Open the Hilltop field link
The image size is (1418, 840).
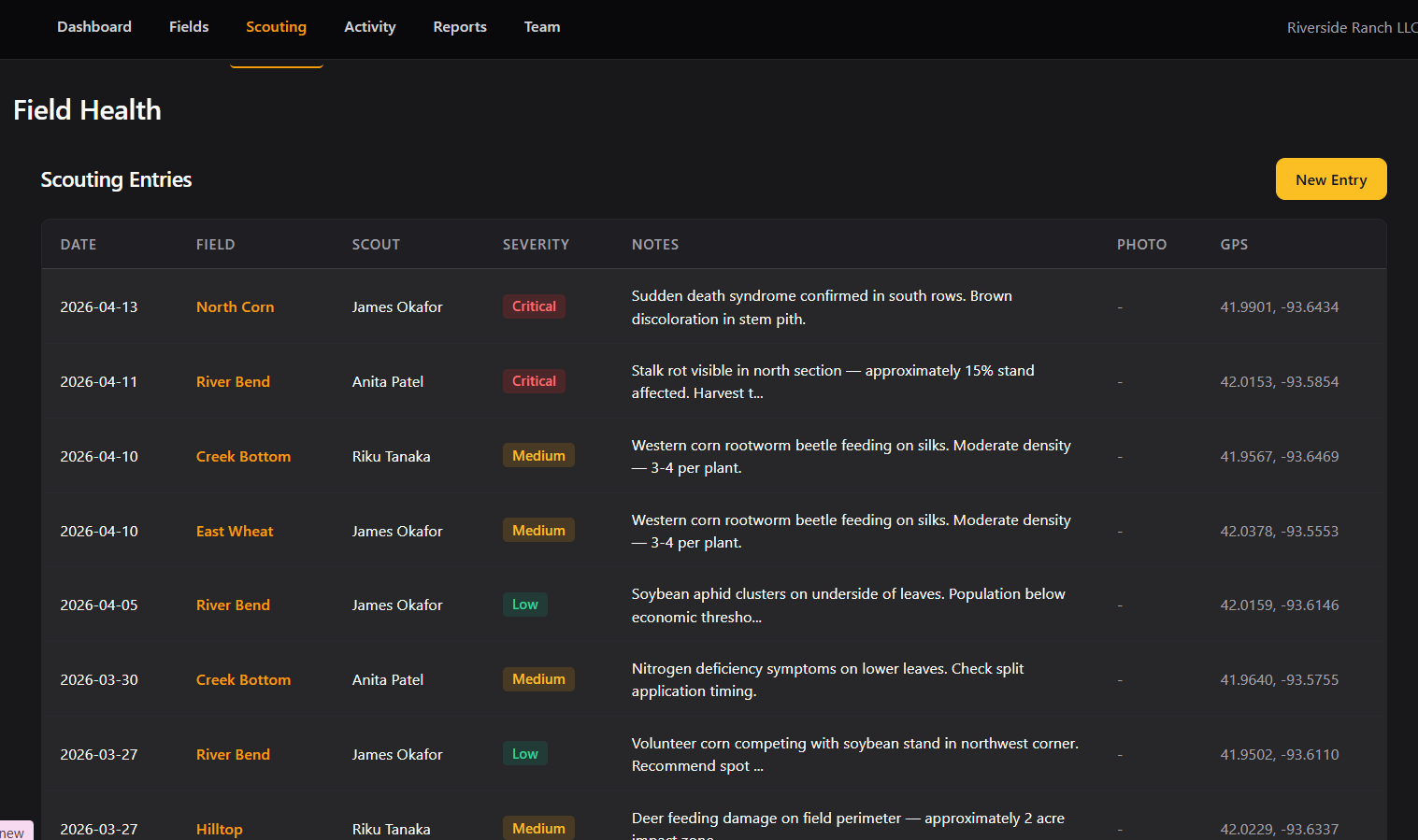tap(219, 829)
